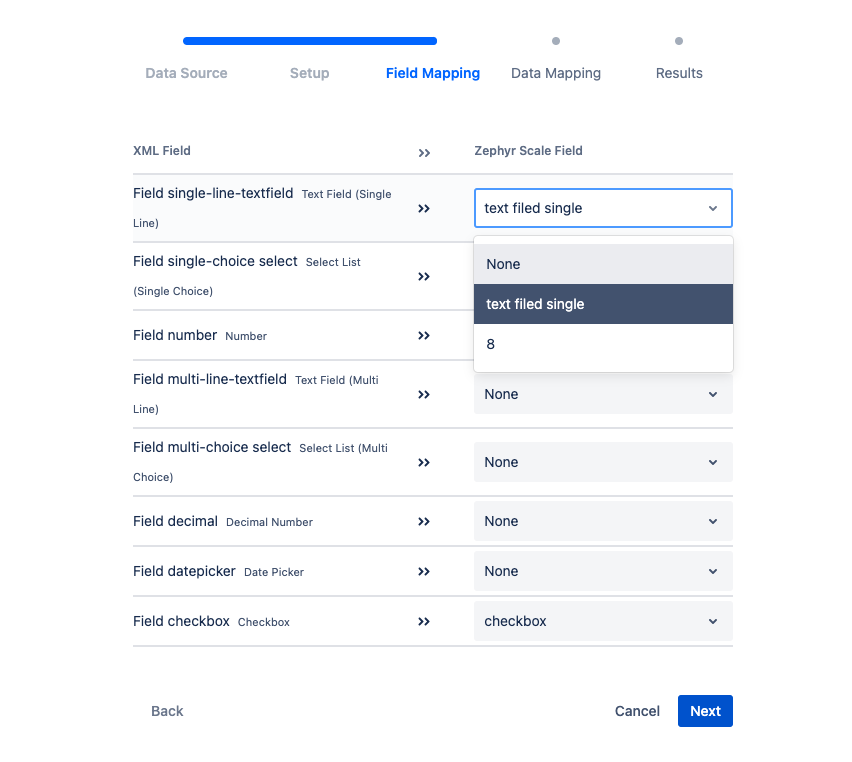Go to the Data Mapping step
The height and width of the screenshot is (762, 852).
tap(555, 73)
